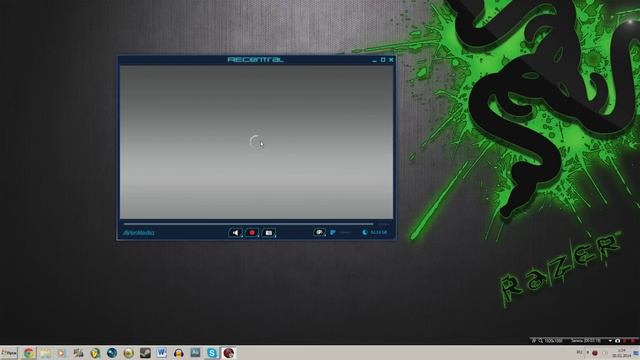
Task: Open the media player taskbar icon
Action: (62, 353)
